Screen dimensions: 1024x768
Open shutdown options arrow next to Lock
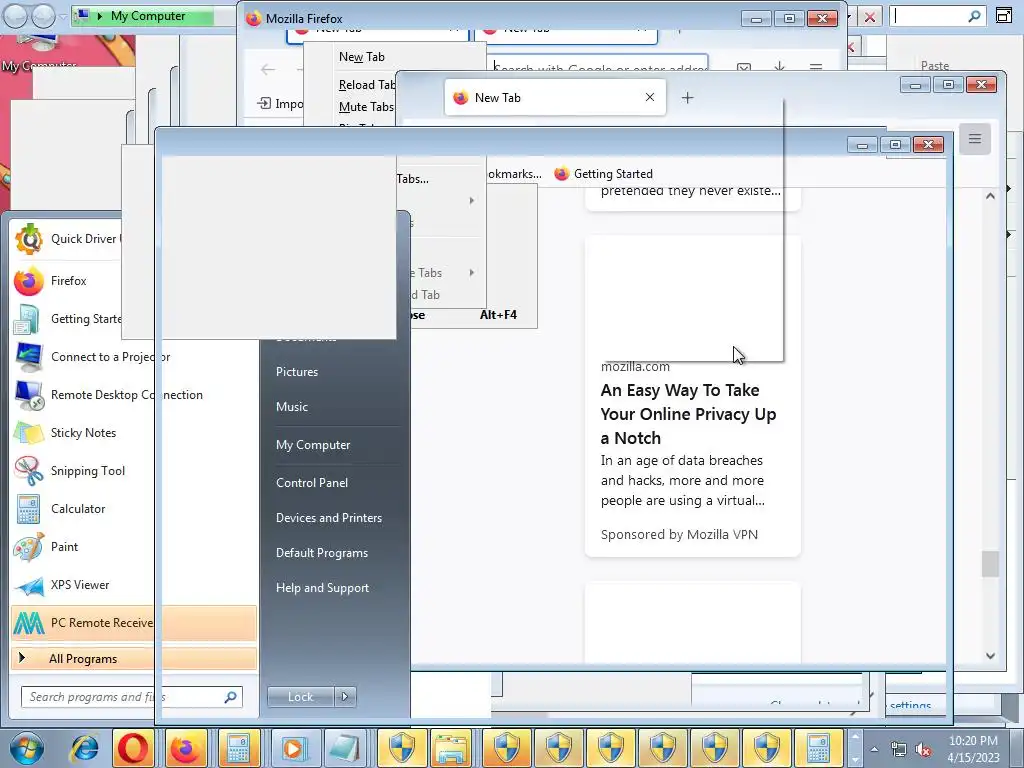pyautogui.click(x=345, y=697)
